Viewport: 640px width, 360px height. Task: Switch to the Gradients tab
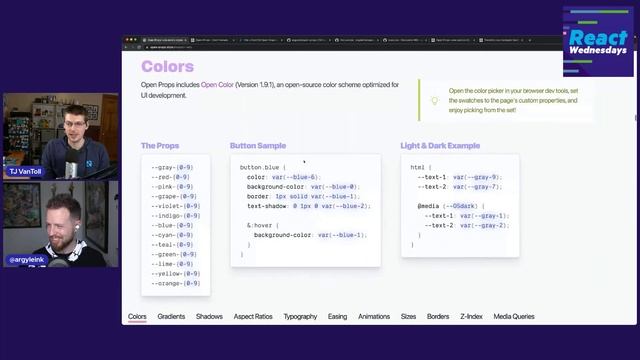[x=171, y=316]
